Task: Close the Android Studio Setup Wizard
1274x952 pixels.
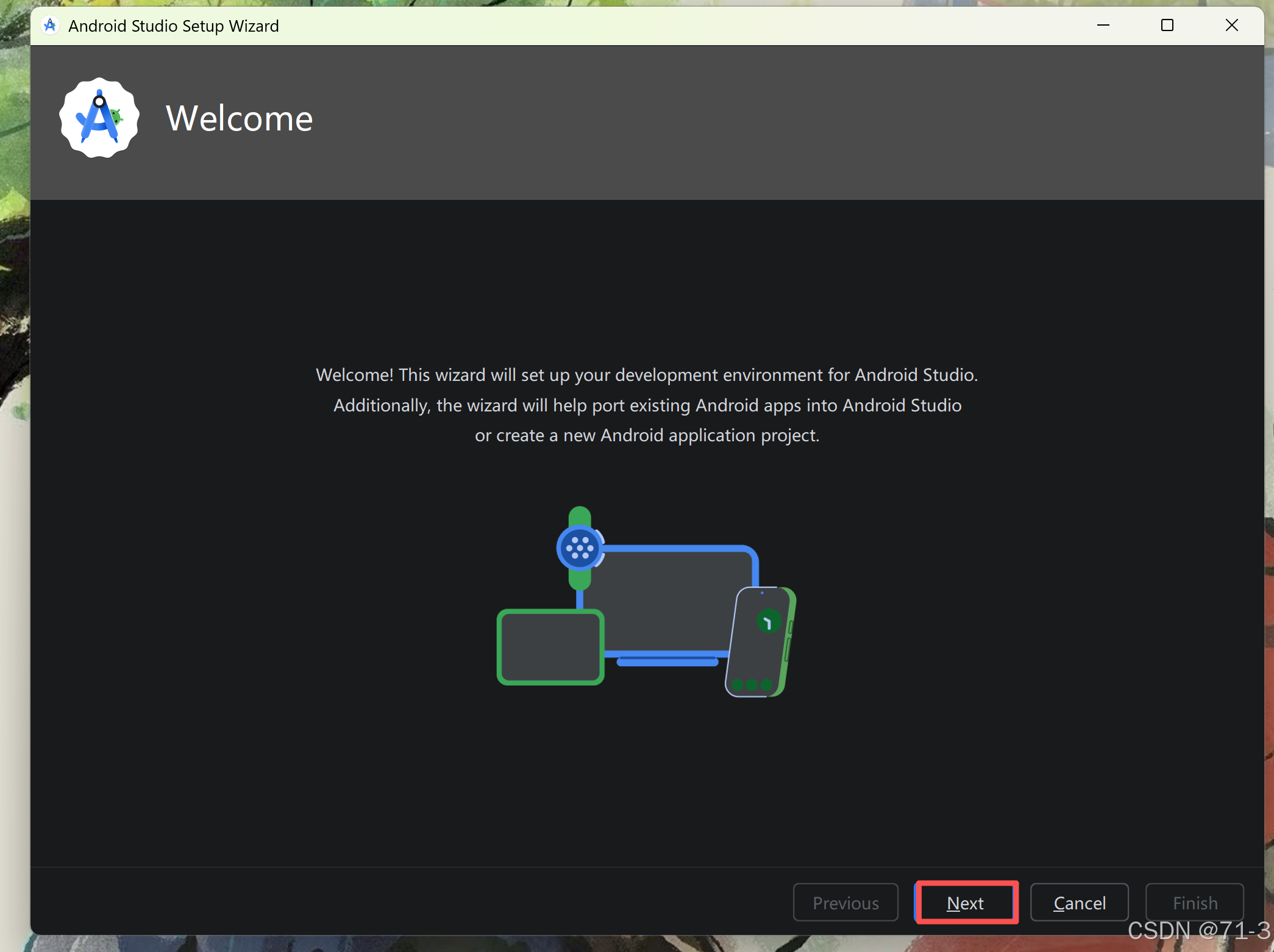Action: tap(1231, 26)
